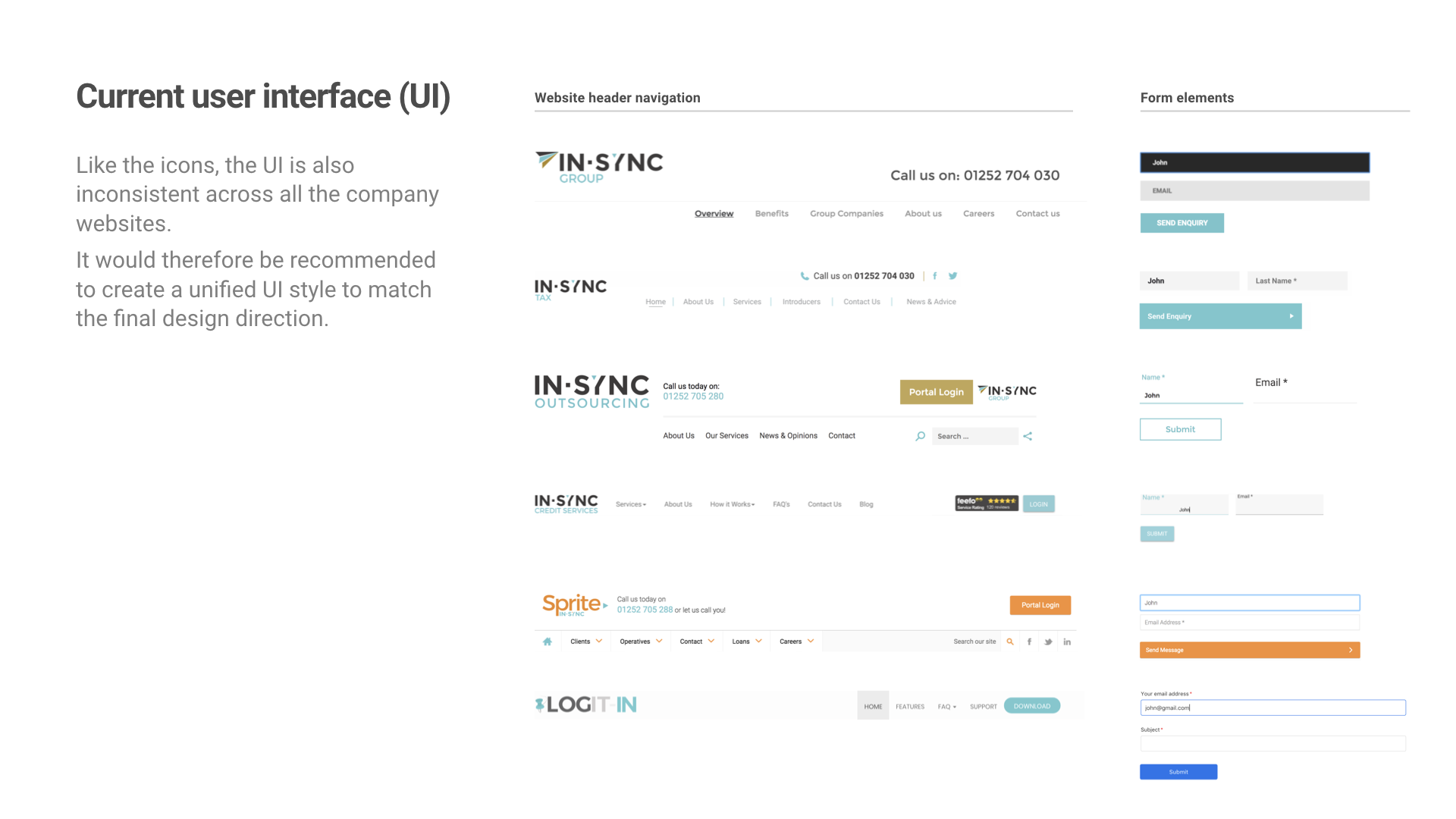Screen dimensions: 1456x819
Task: Click the rounded DOWNLOAD button
Action: click(1031, 706)
